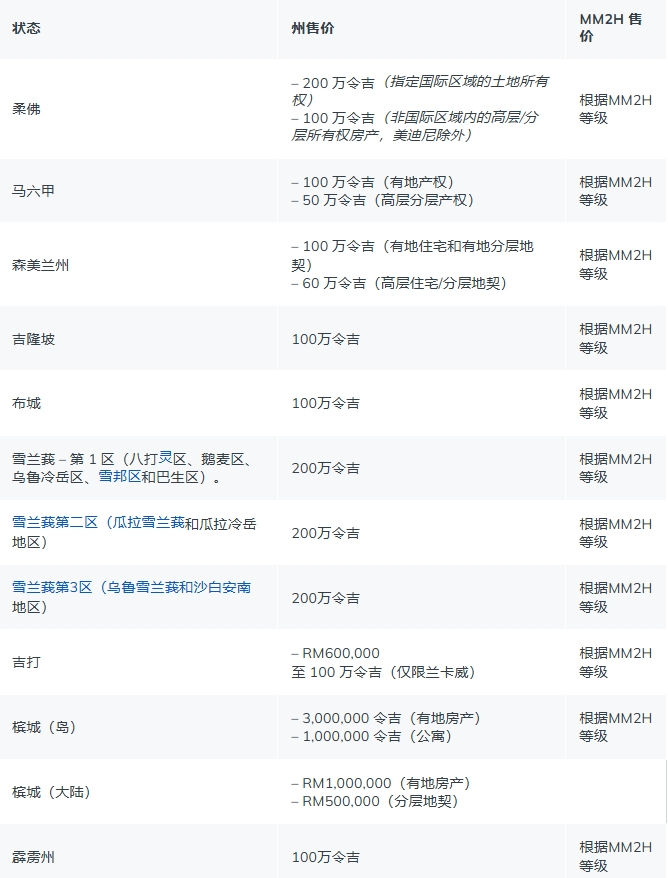The image size is (668, 878).
Task: Click 根据MM2H等级 in 吉打 row
Action: click(x=615, y=662)
